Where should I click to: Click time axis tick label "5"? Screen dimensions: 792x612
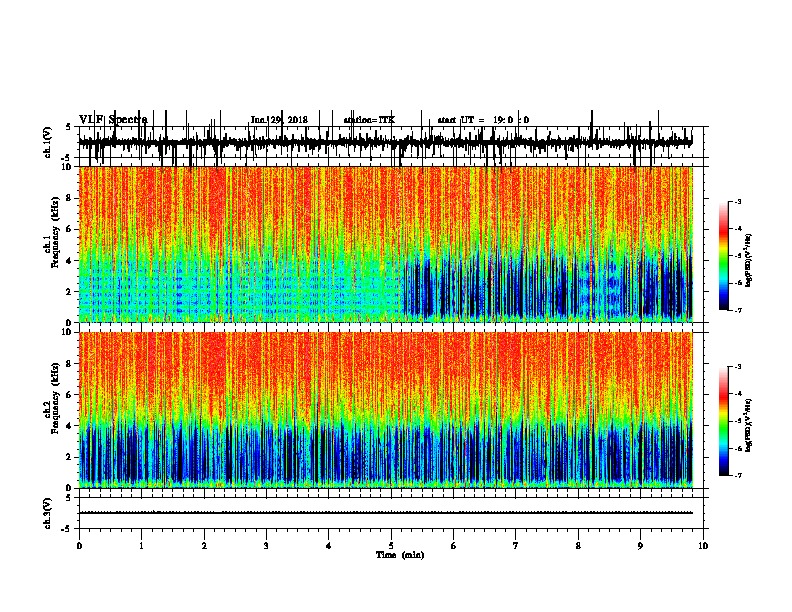[x=391, y=546]
